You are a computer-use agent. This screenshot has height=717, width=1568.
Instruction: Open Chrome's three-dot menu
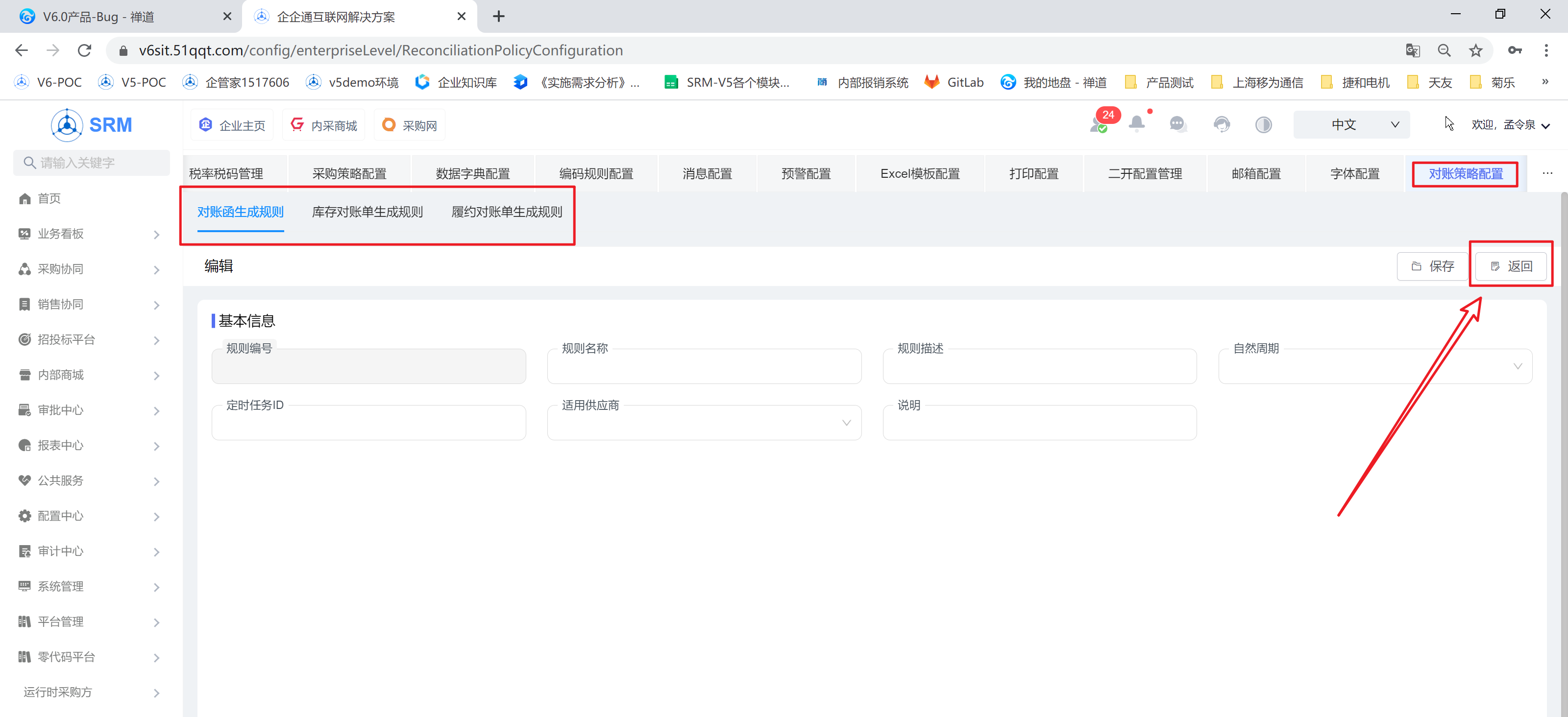click(1546, 50)
